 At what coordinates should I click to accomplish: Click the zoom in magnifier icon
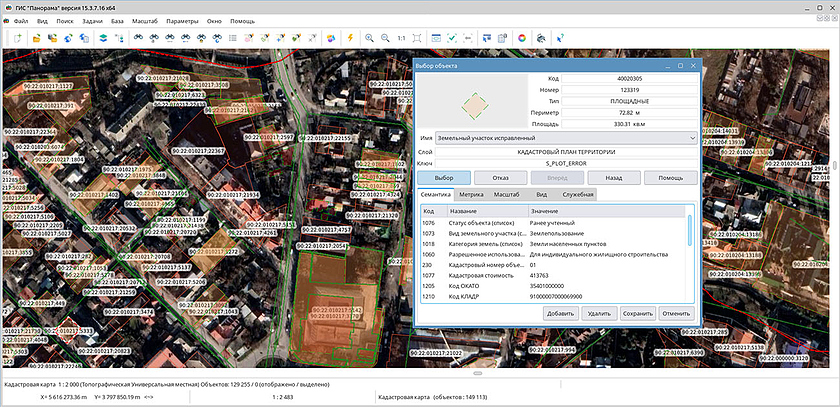[370, 37]
